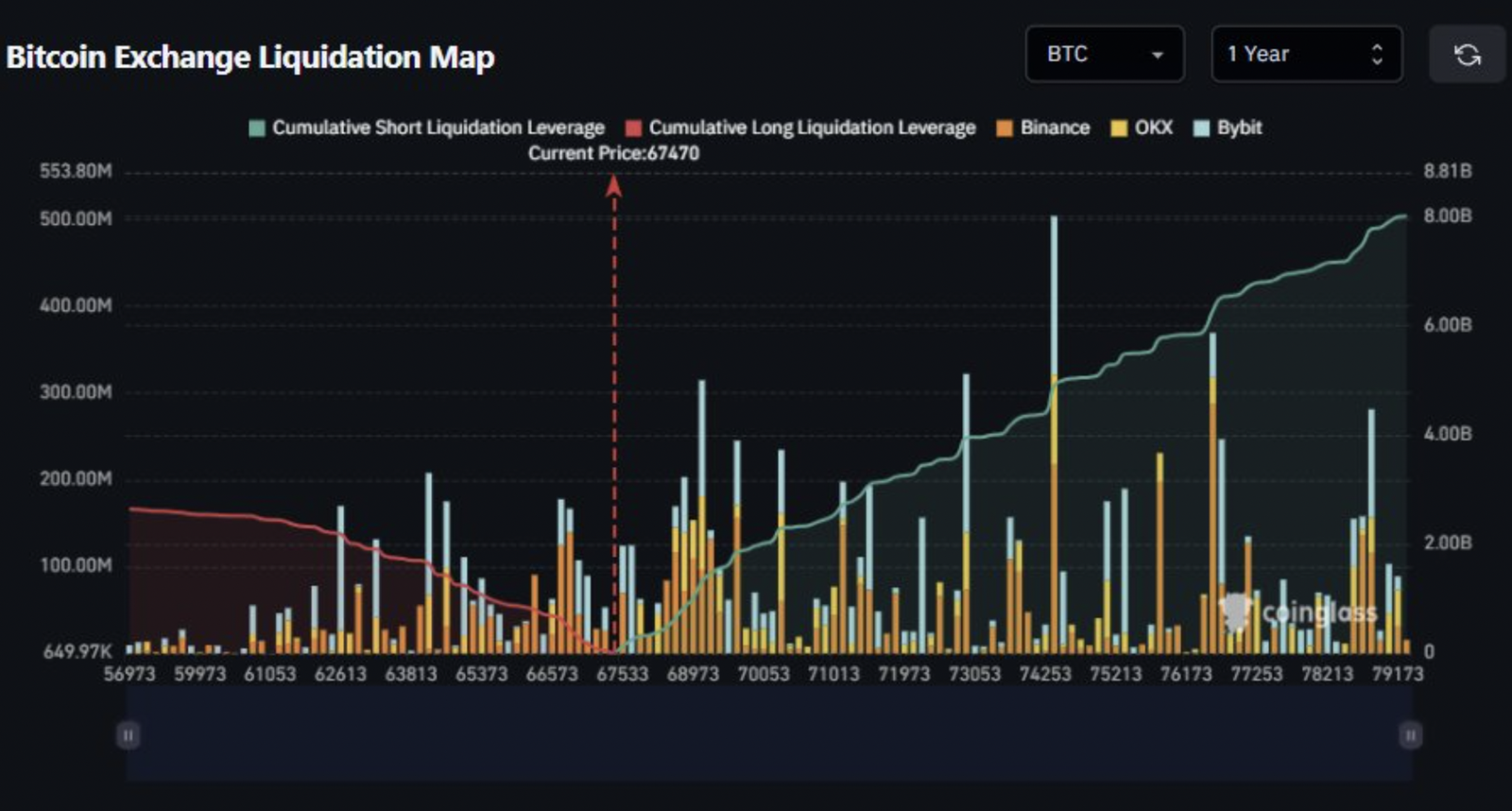Click the green Short Leverage legend swatch
Image resolution: width=1512 pixels, height=811 pixels.
coord(256,129)
